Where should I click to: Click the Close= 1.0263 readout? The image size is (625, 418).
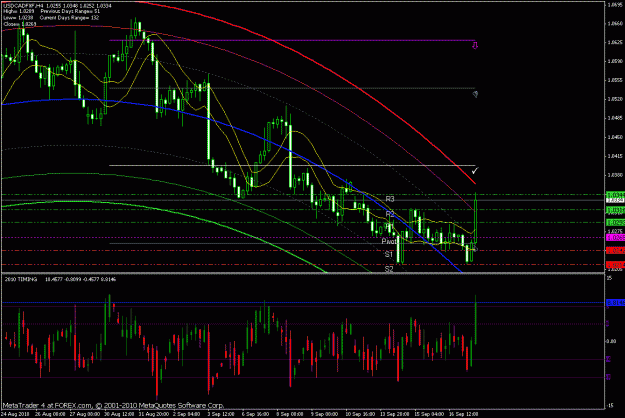coord(20,24)
